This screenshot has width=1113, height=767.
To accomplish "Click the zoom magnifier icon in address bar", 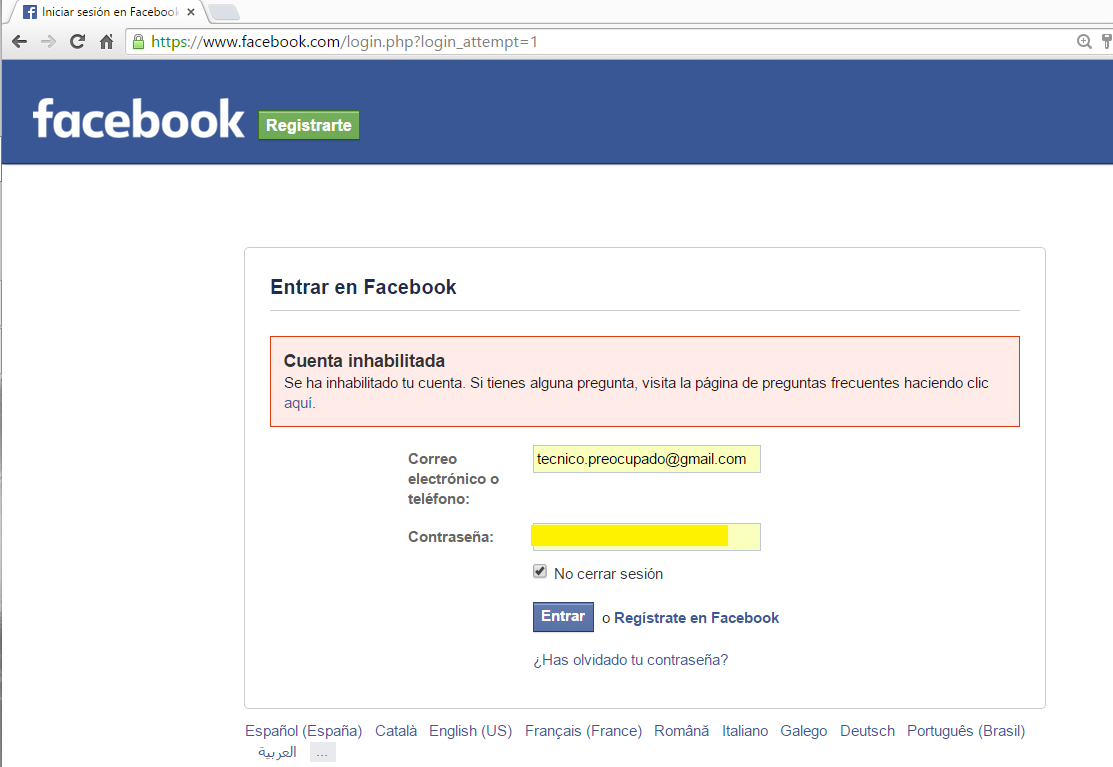I will tap(1084, 42).
